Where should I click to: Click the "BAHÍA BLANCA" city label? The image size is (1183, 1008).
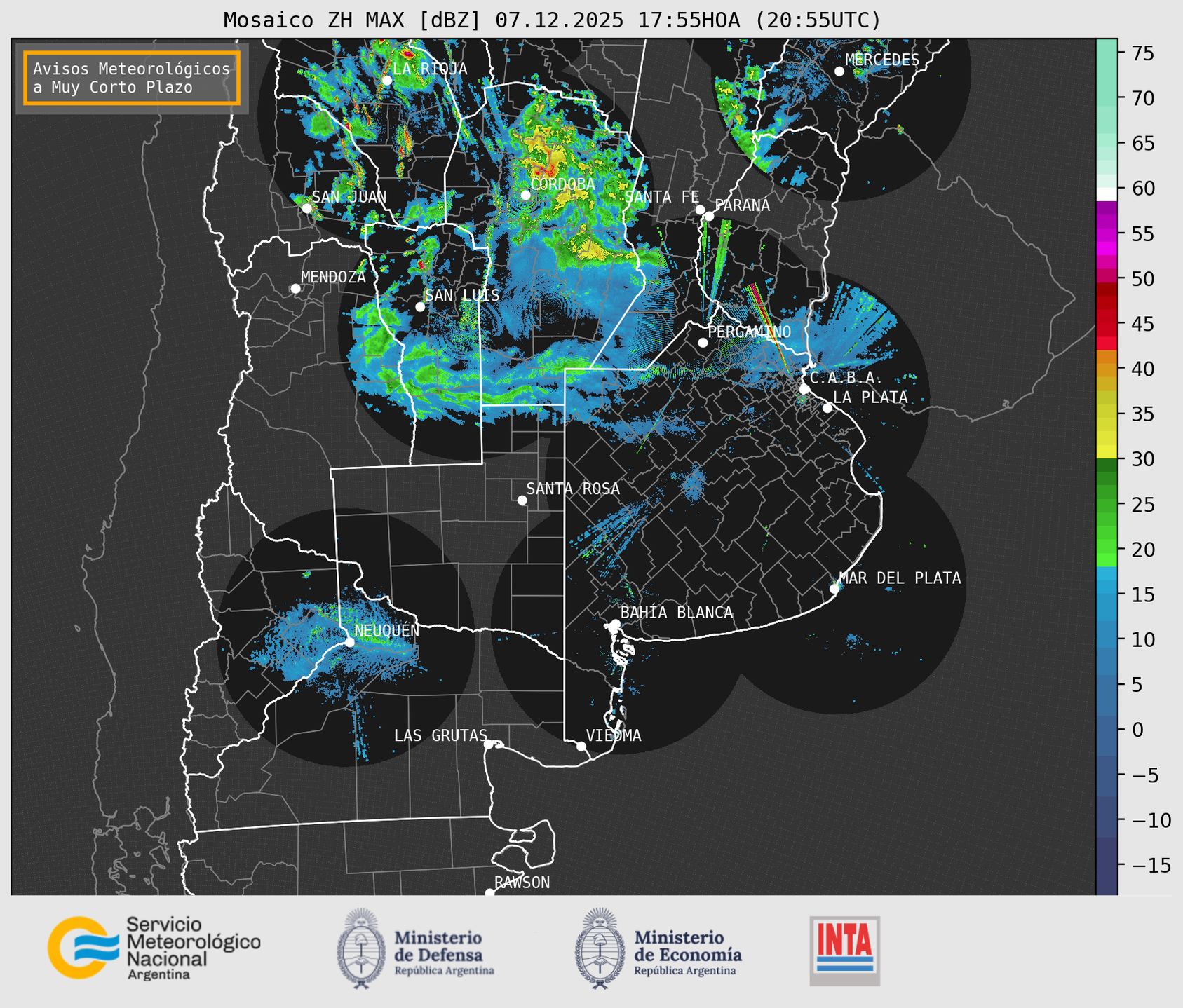[x=677, y=613]
